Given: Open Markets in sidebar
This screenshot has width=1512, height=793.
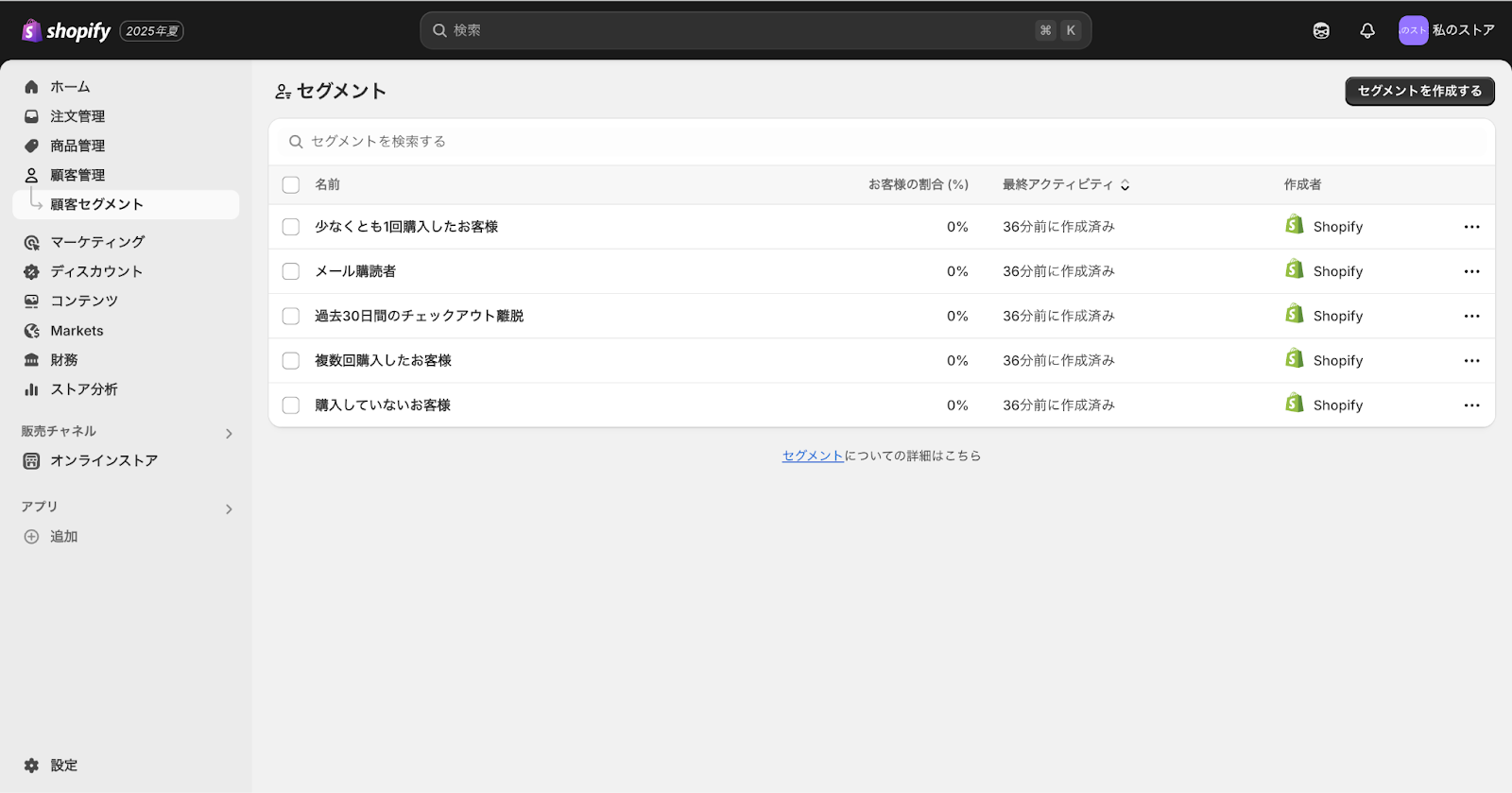Looking at the screenshot, I should coord(126,331).
